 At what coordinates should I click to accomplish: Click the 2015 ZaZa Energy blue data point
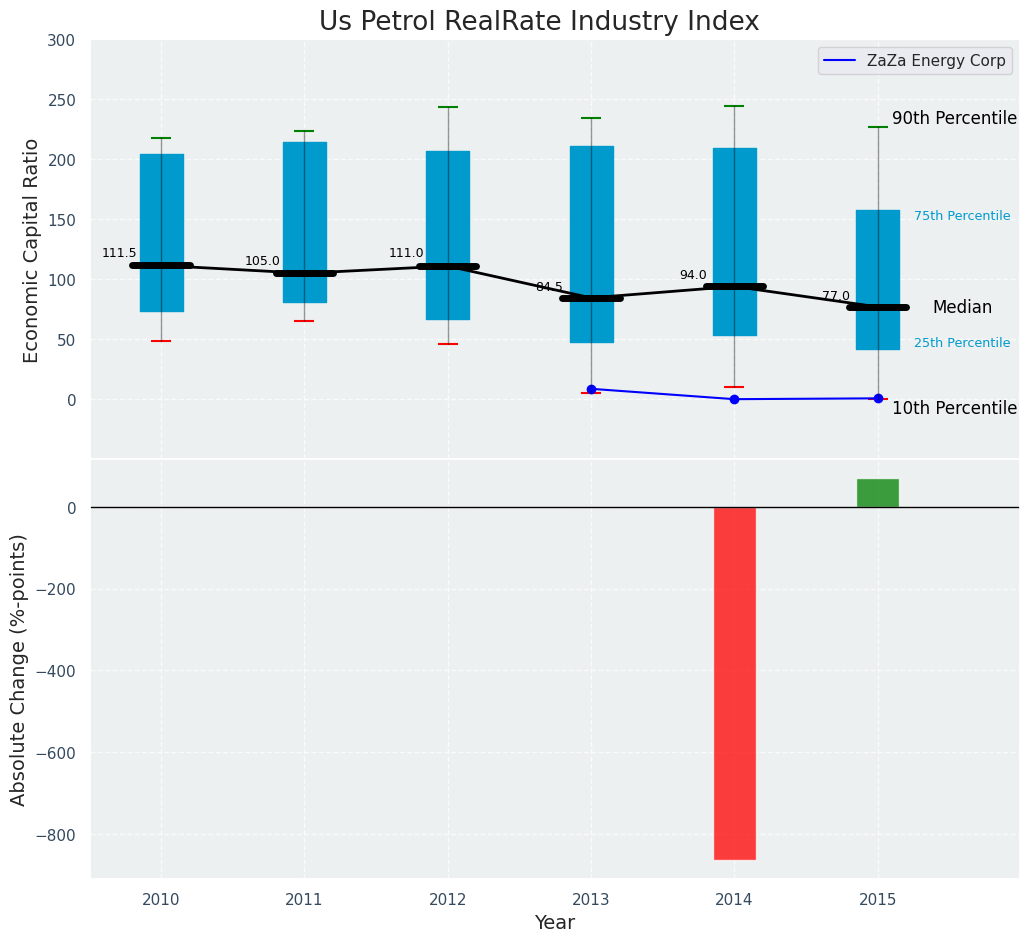click(x=878, y=398)
